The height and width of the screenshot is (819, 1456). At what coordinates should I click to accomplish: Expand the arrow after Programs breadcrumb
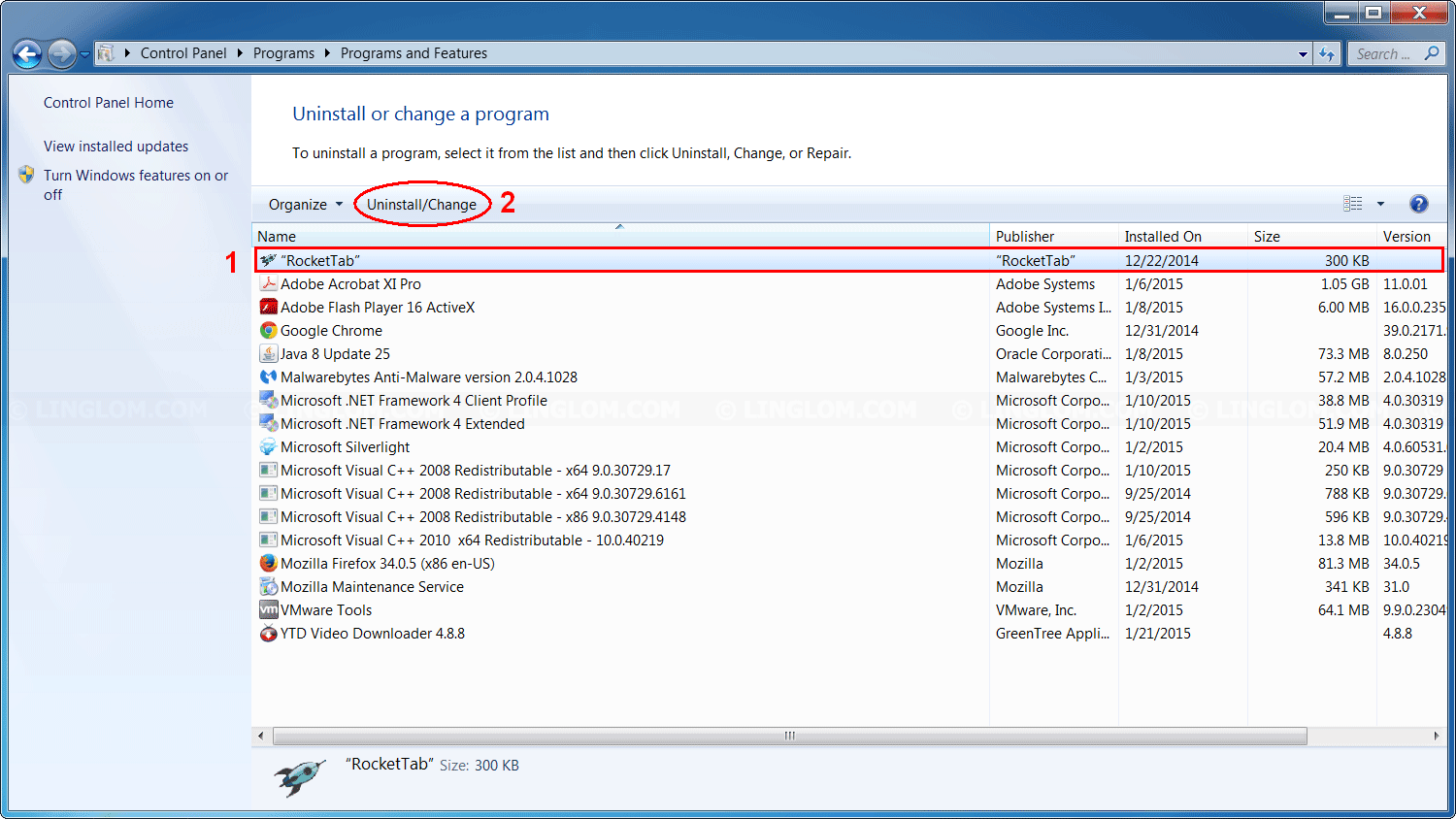(x=327, y=53)
